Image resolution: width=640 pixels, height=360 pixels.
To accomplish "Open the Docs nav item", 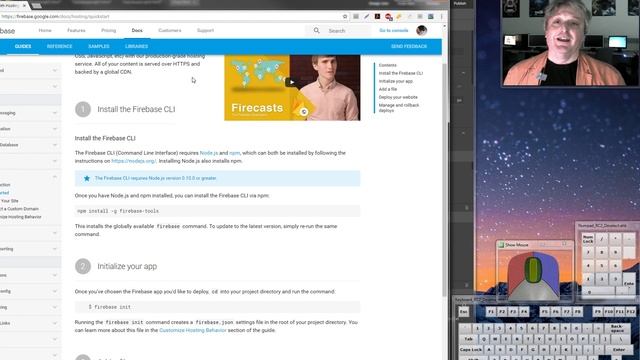I will [137, 31].
